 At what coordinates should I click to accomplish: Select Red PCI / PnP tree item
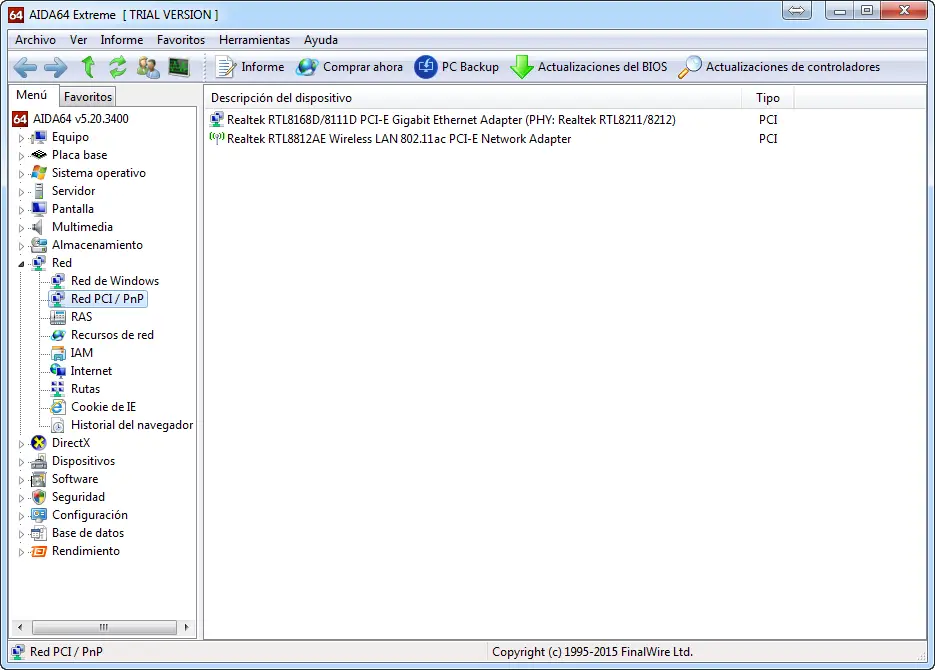coord(107,299)
